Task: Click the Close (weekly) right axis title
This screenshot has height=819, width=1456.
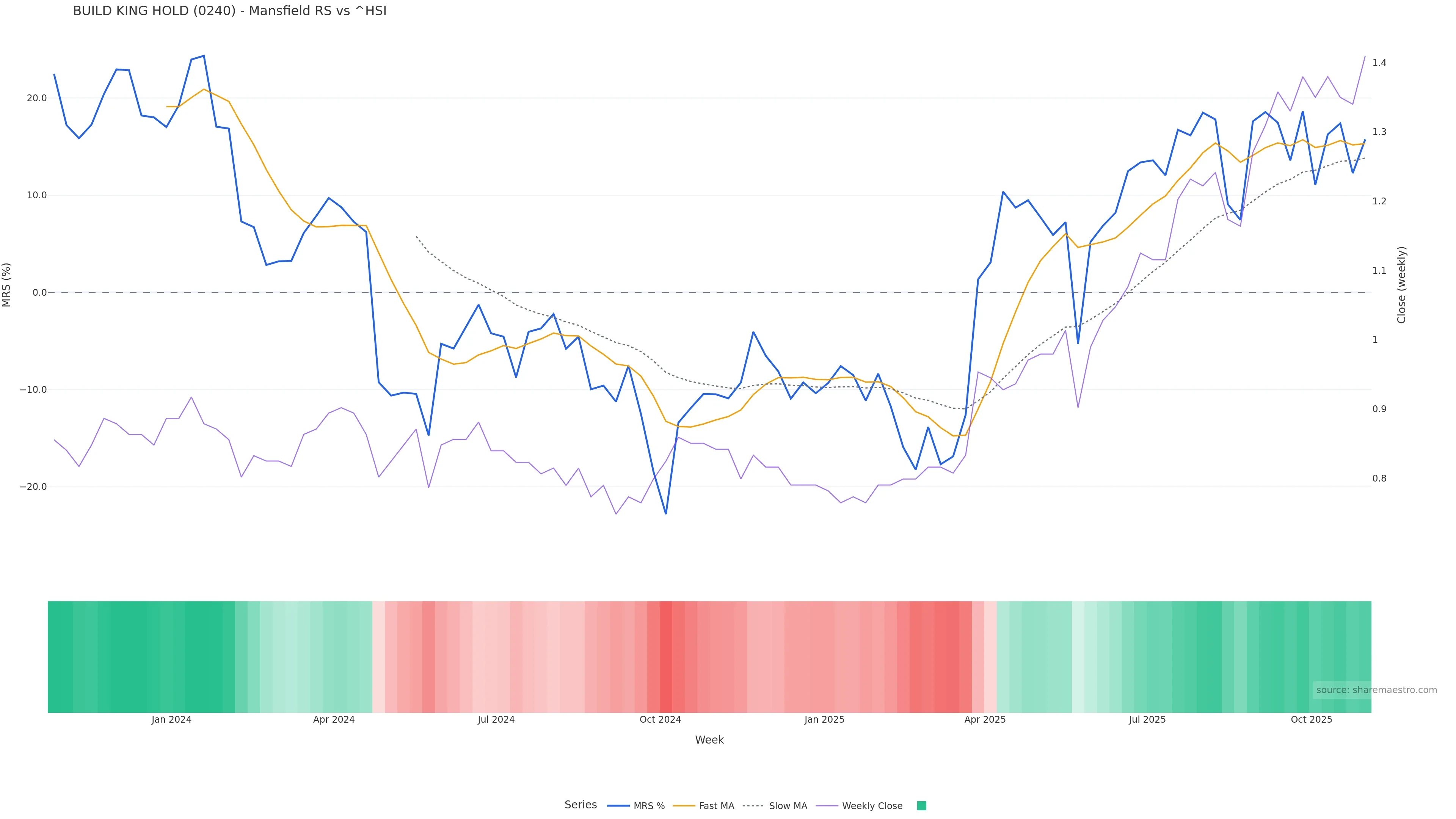Action: pos(1401,285)
